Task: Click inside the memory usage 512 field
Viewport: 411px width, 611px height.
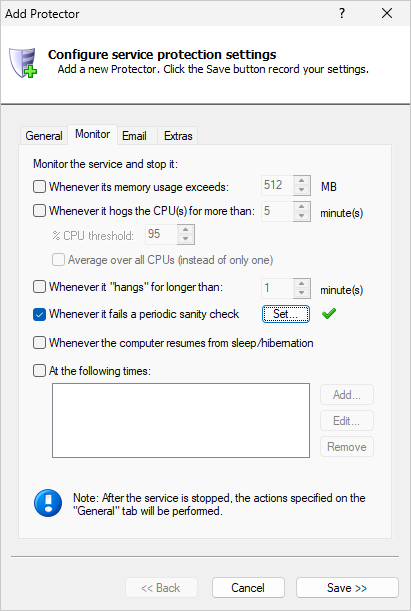Action: [277, 185]
